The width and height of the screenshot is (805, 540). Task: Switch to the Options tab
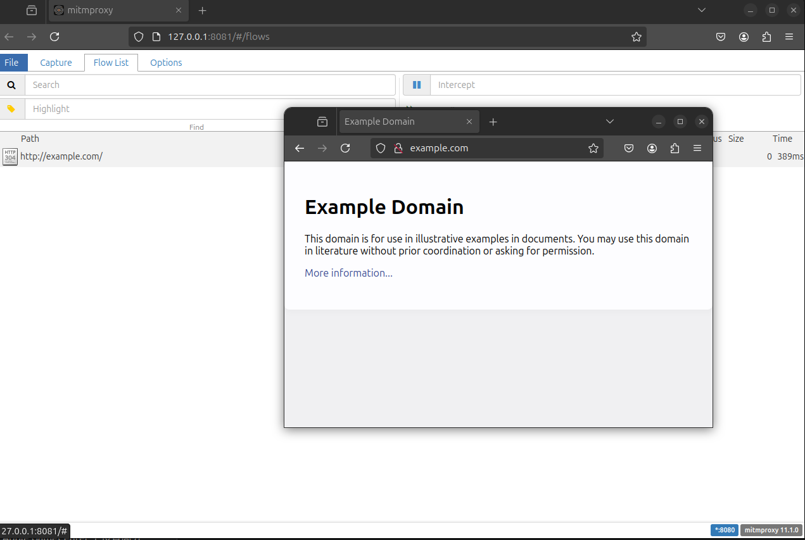(x=166, y=62)
